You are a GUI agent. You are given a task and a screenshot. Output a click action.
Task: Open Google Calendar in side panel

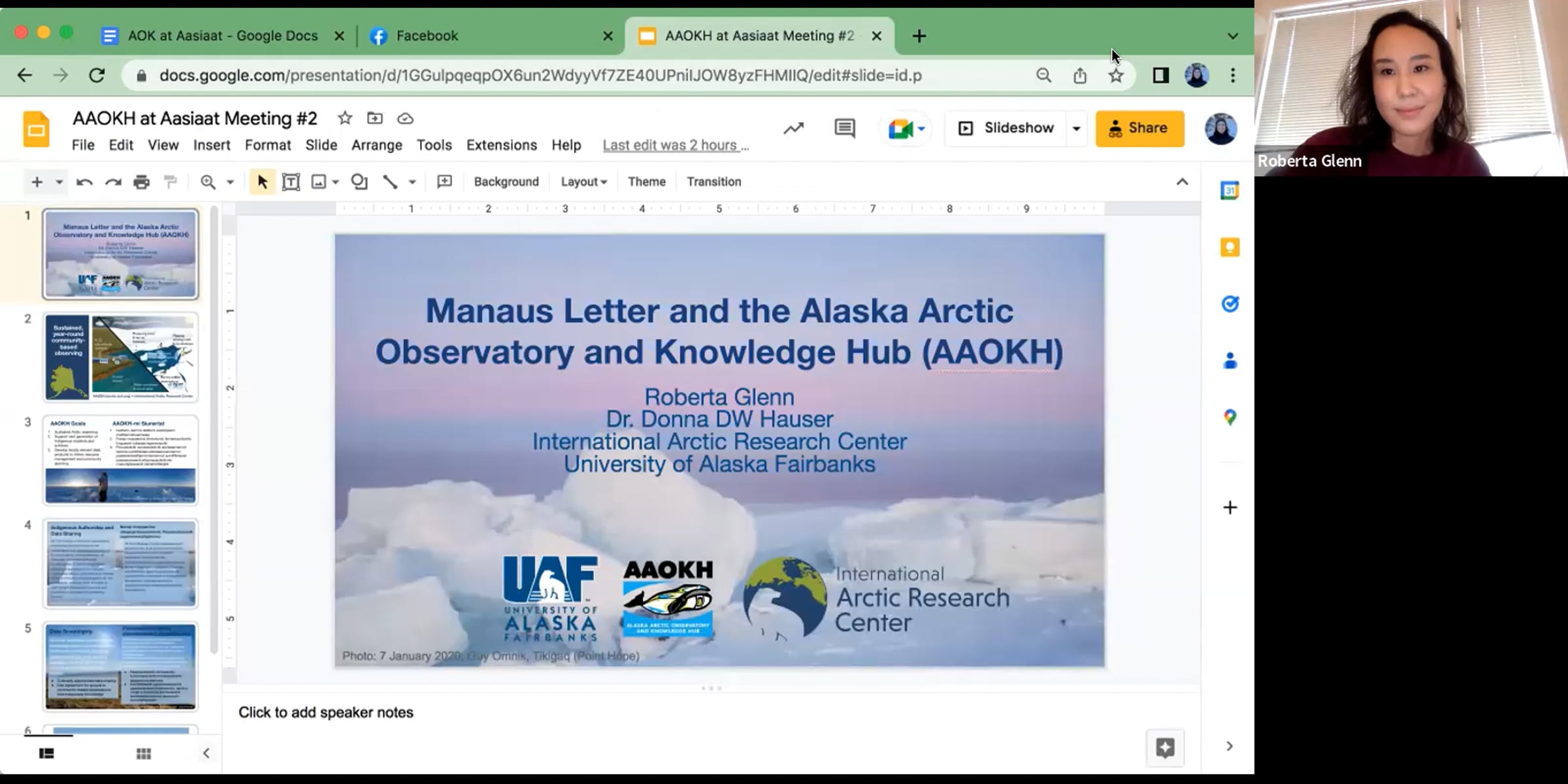1230,191
